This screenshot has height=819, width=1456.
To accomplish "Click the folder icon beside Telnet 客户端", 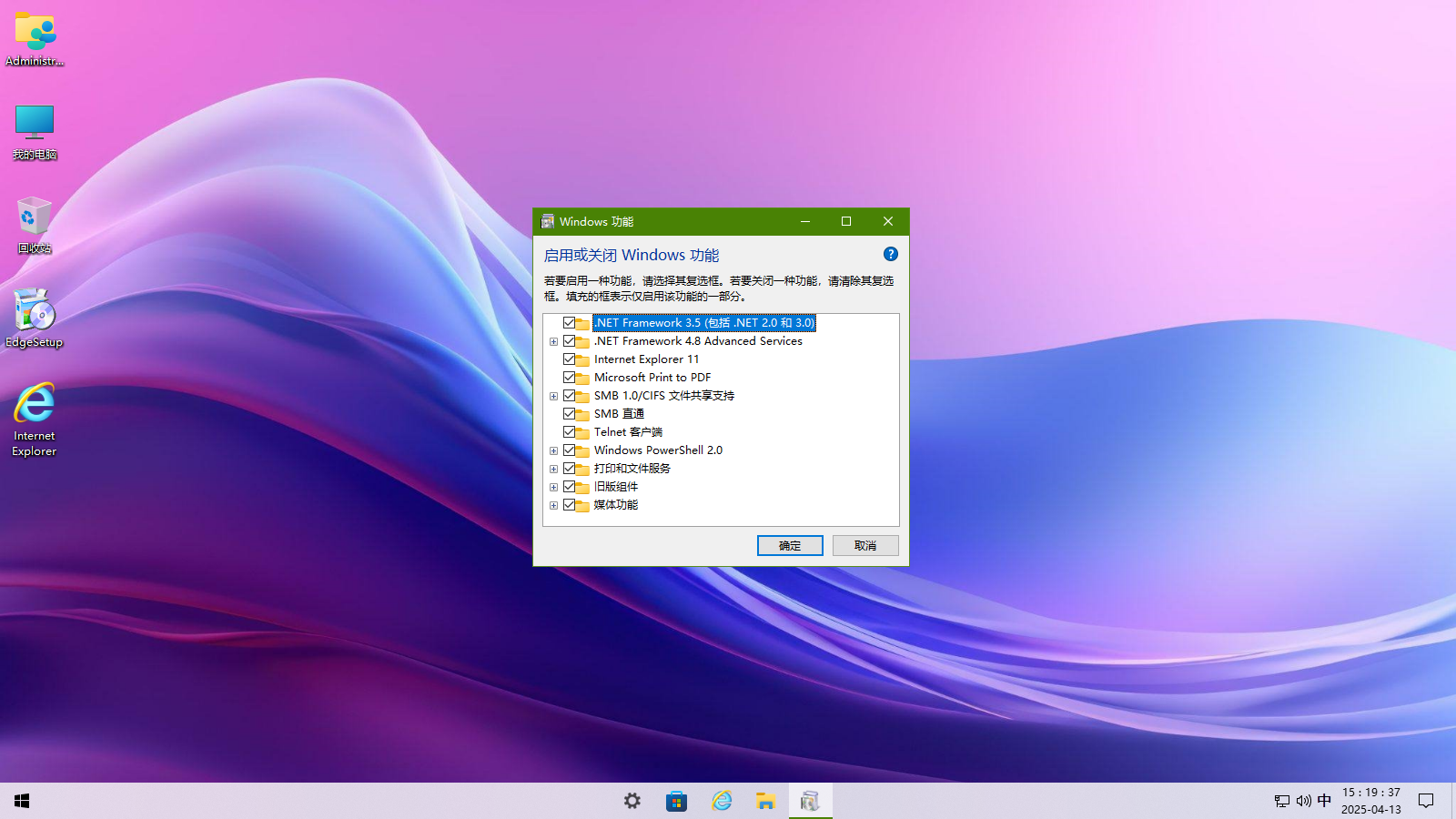I will click(582, 432).
